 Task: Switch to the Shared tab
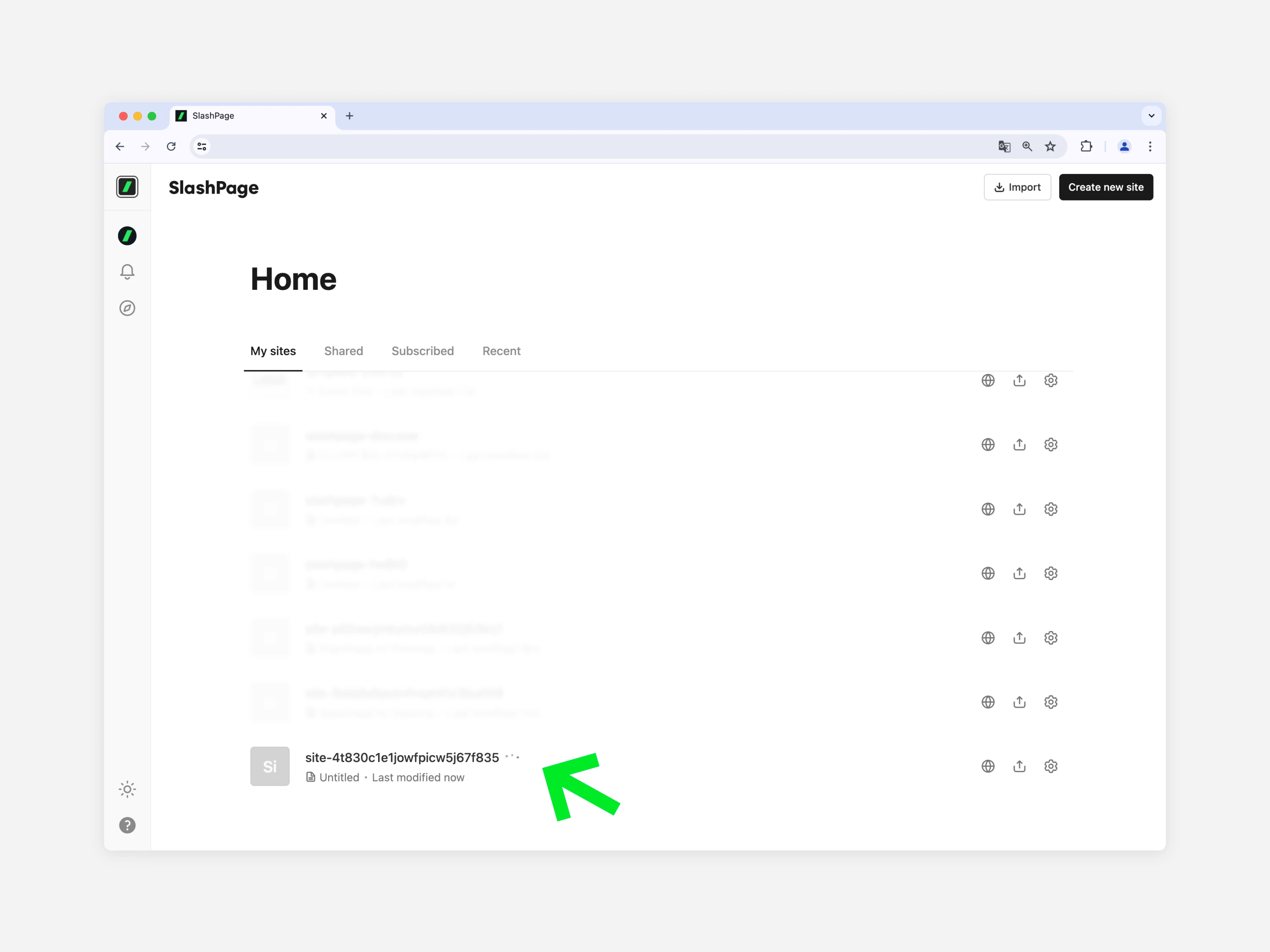pyautogui.click(x=343, y=351)
